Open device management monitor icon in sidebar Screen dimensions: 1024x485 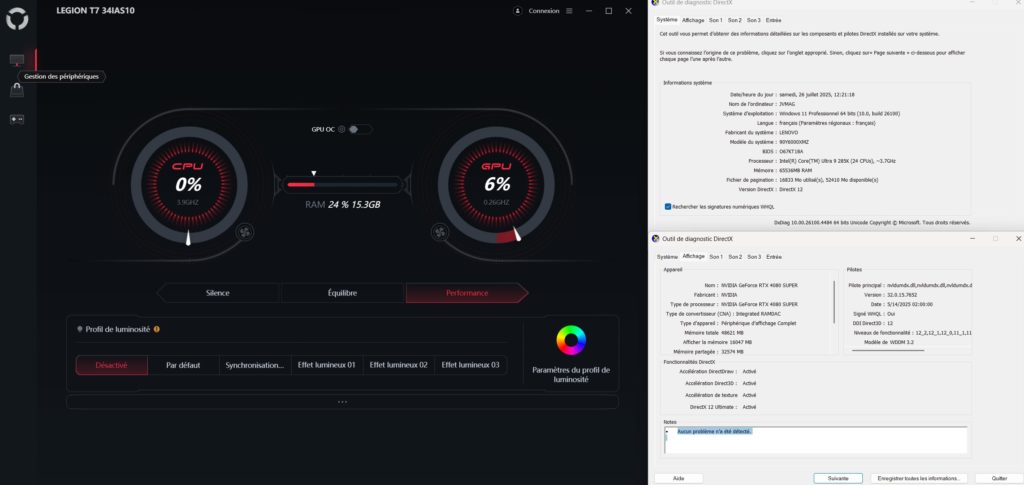pyautogui.click(x=17, y=60)
